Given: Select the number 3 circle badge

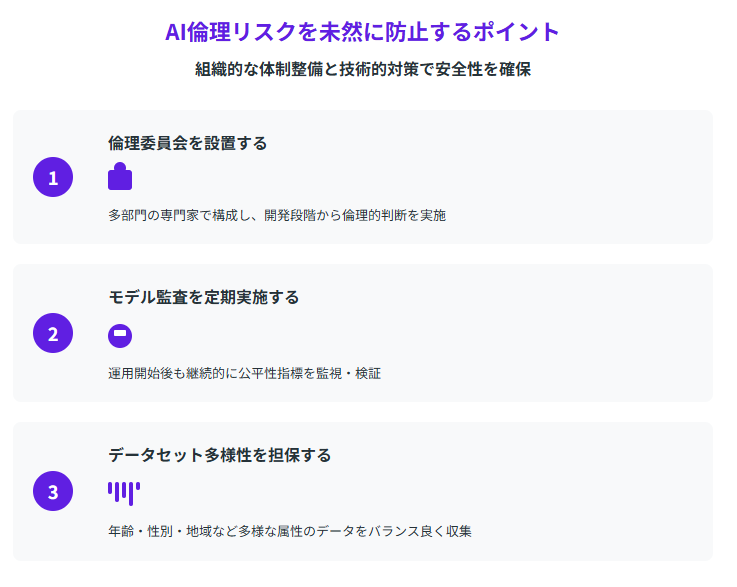Looking at the screenshot, I should [53, 491].
